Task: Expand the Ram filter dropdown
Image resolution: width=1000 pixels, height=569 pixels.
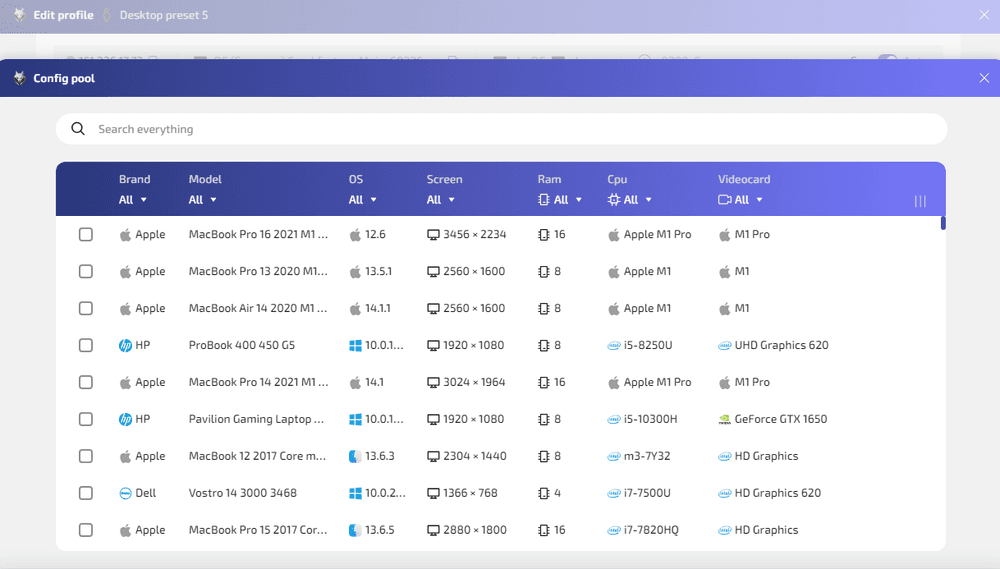Action: click(x=560, y=200)
